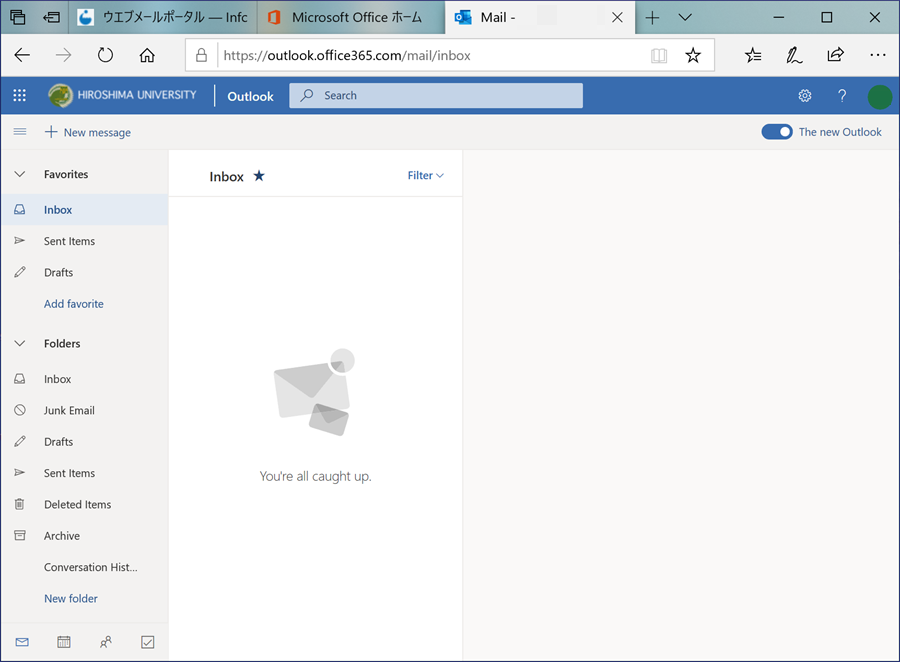Open Drafts under Folders

coord(84,442)
